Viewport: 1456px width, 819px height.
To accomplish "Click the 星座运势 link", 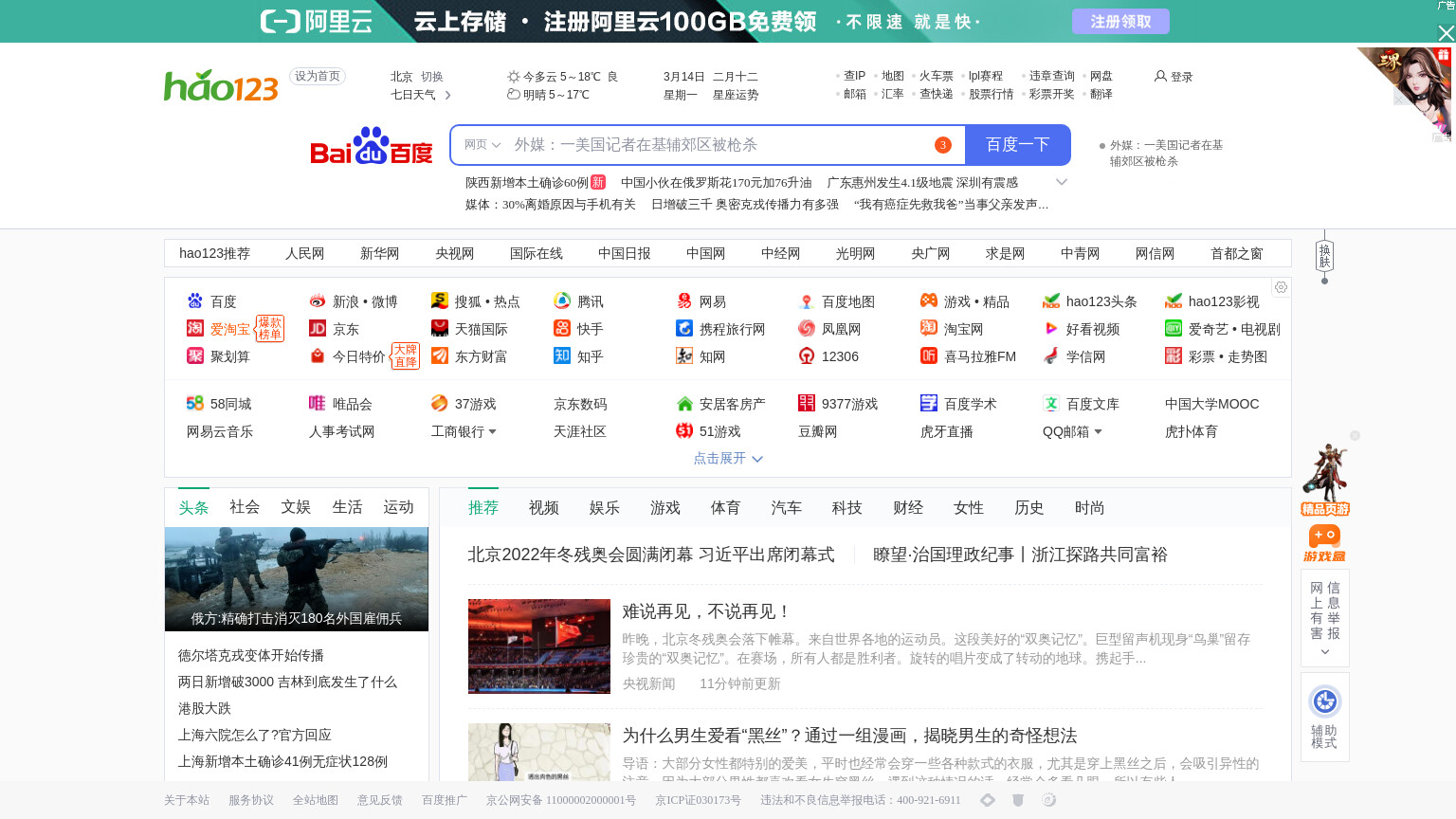I will 736,95.
